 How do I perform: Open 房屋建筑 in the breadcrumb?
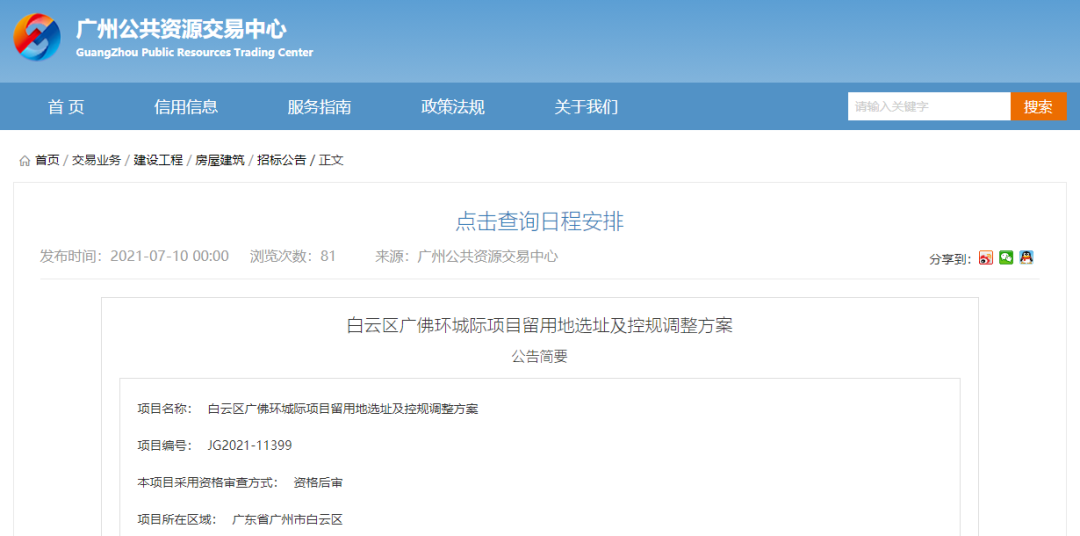[220, 160]
